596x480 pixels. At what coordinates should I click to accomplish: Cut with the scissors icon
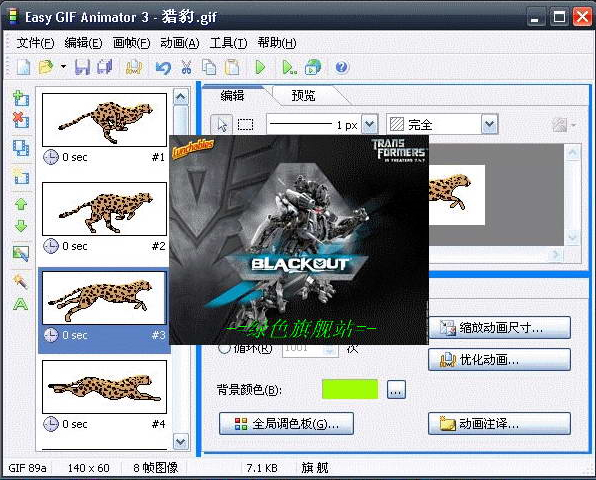click(x=186, y=67)
